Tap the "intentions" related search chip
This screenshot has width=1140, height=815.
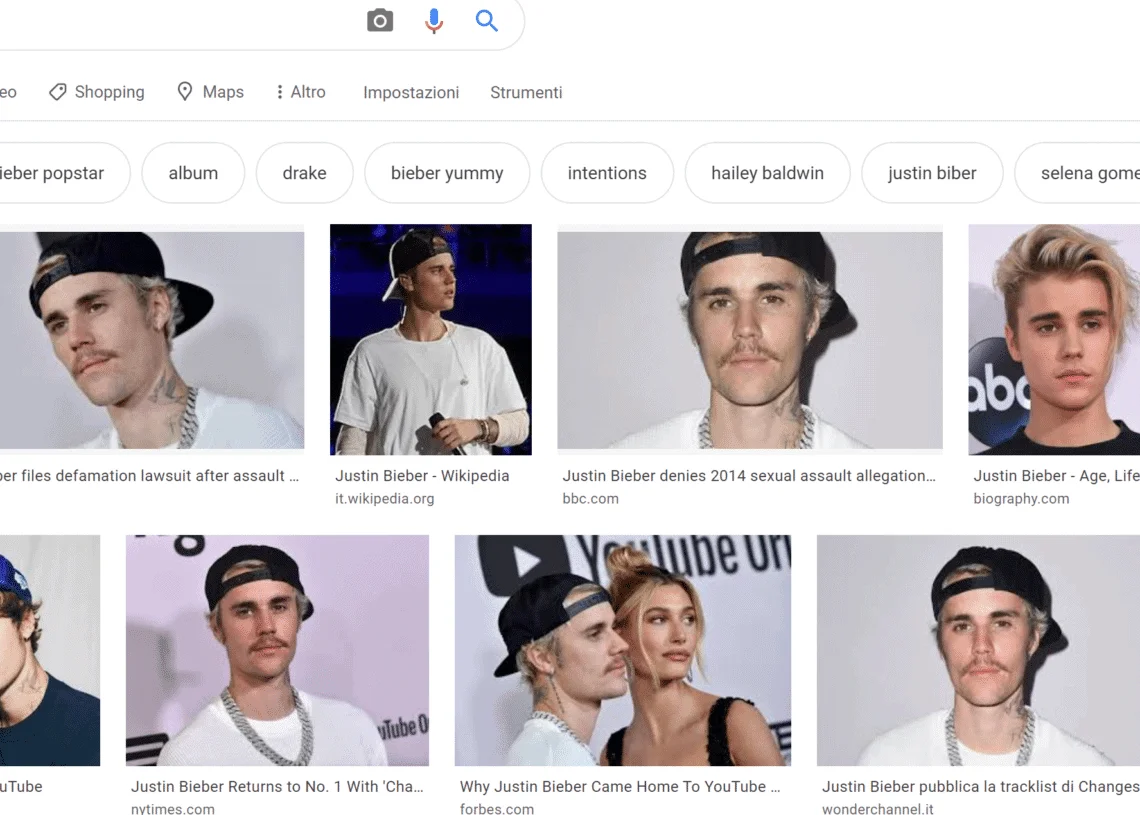click(607, 173)
